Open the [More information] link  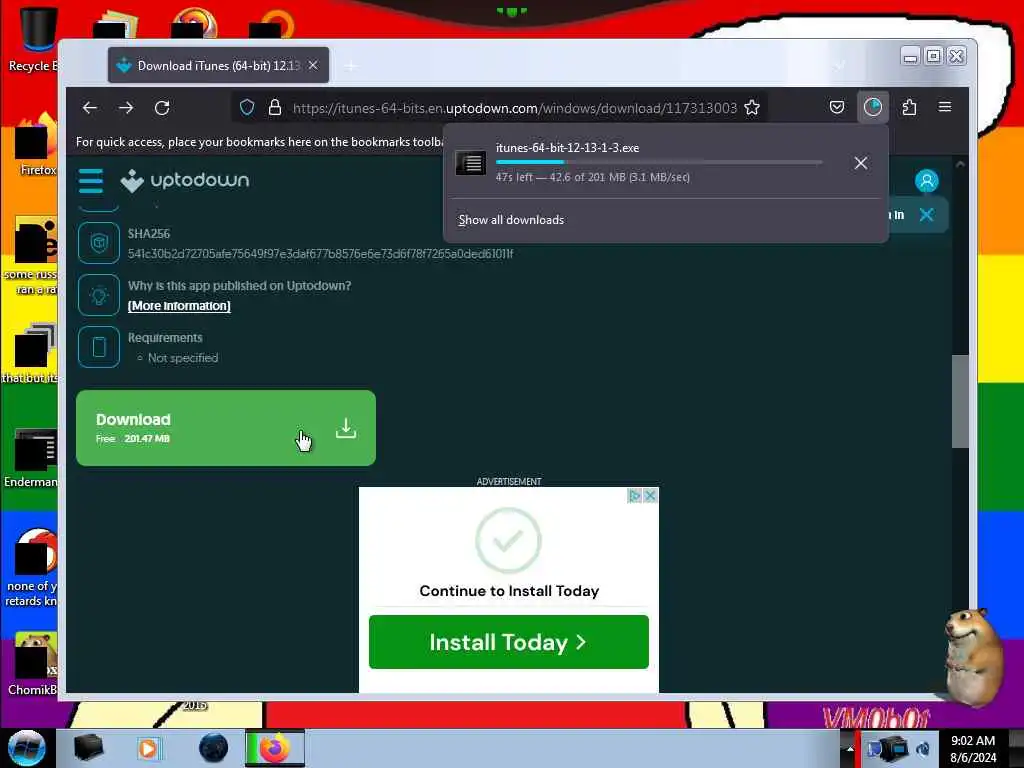tap(179, 306)
